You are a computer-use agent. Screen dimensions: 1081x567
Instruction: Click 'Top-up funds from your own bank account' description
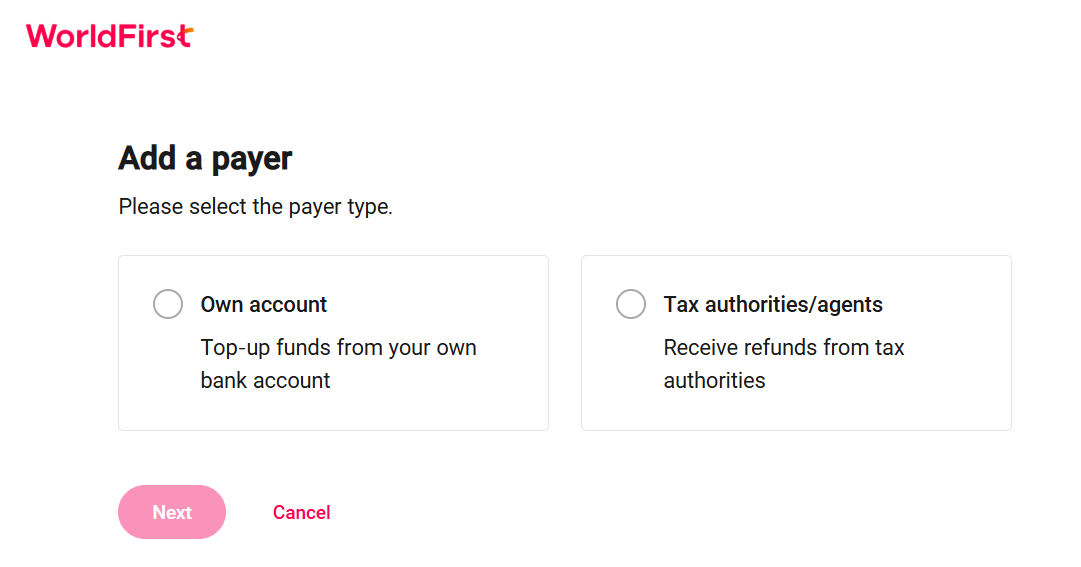(339, 364)
